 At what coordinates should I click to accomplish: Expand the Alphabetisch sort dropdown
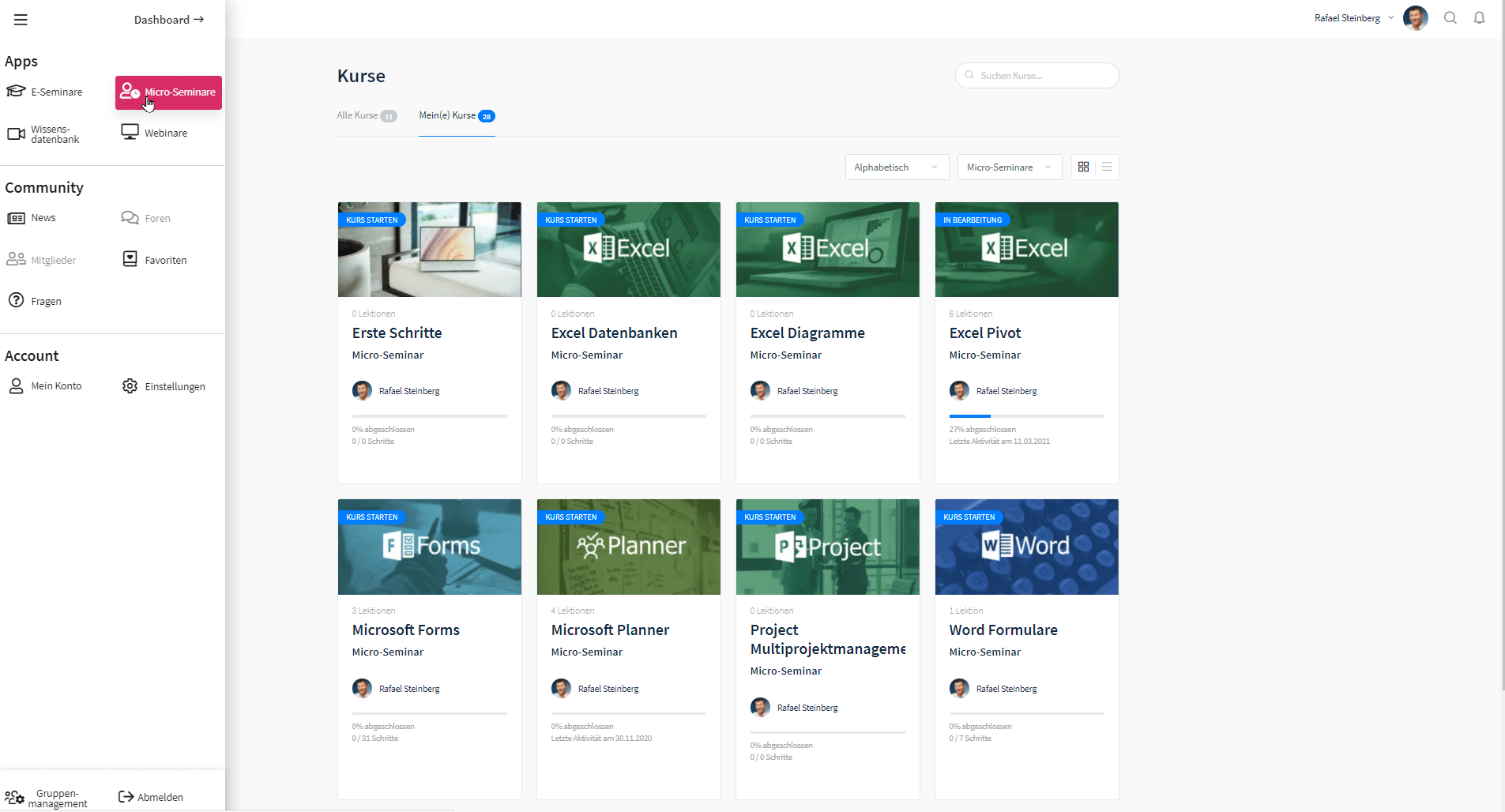896,167
